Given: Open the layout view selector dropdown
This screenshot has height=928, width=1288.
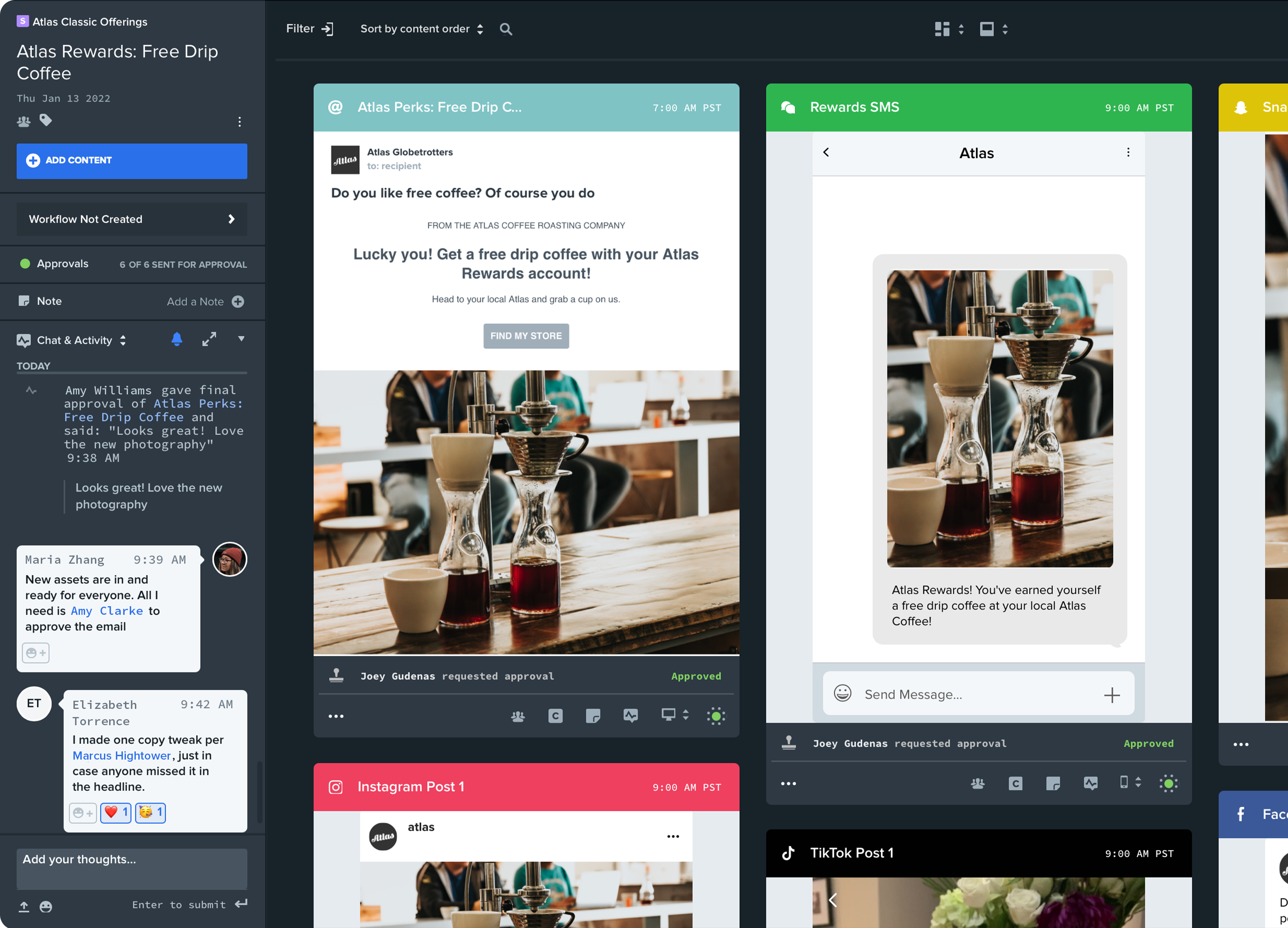Looking at the screenshot, I should click(x=949, y=29).
